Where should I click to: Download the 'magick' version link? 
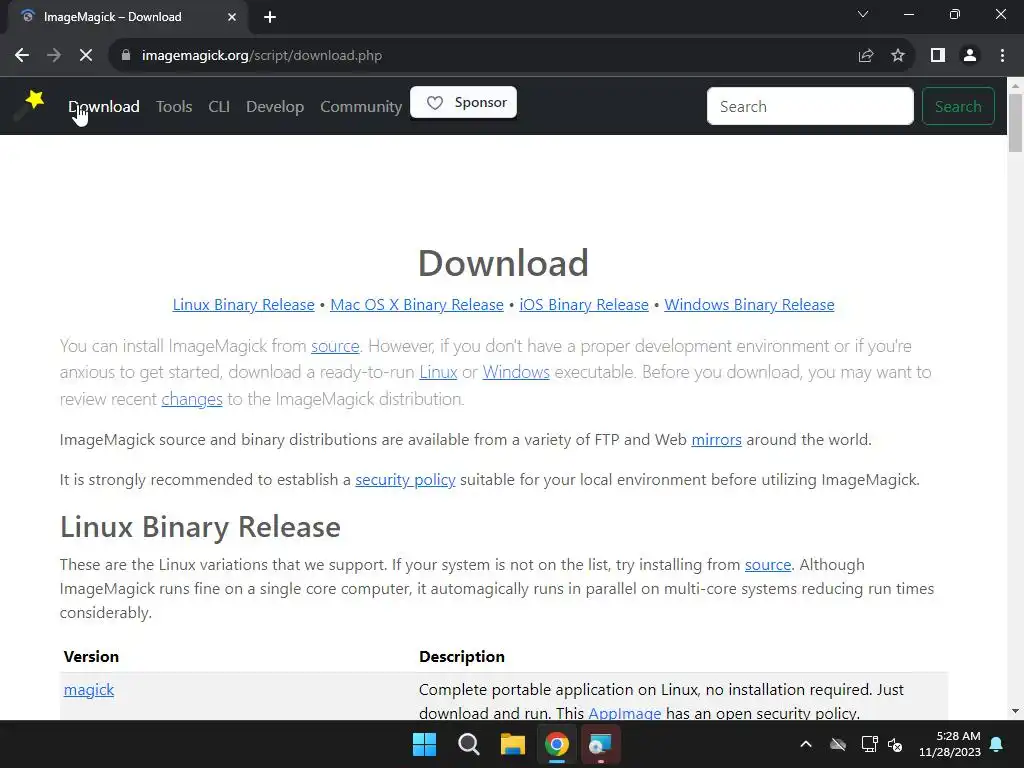89,690
